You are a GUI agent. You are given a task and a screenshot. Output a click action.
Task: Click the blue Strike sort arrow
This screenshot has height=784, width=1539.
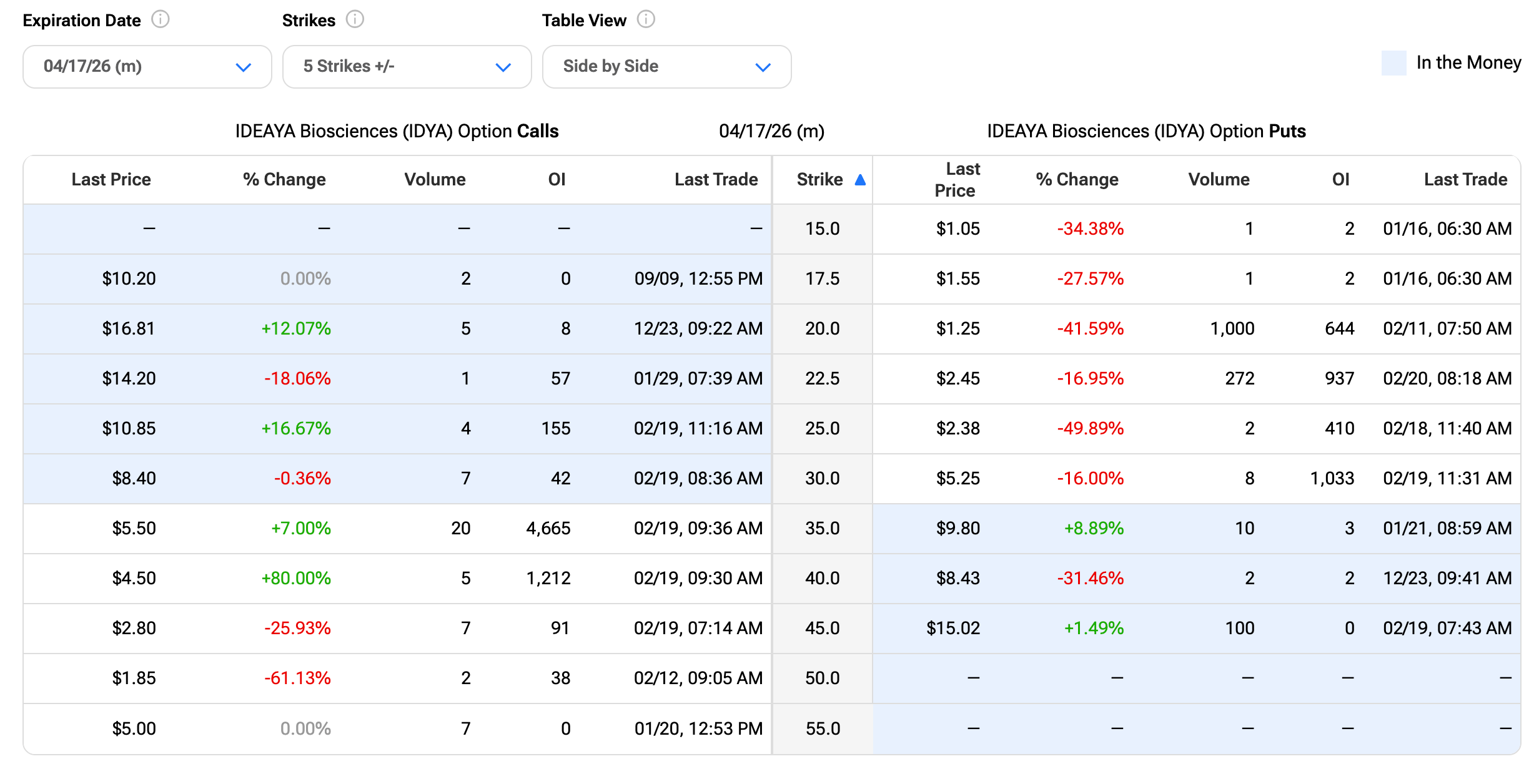click(x=860, y=180)
